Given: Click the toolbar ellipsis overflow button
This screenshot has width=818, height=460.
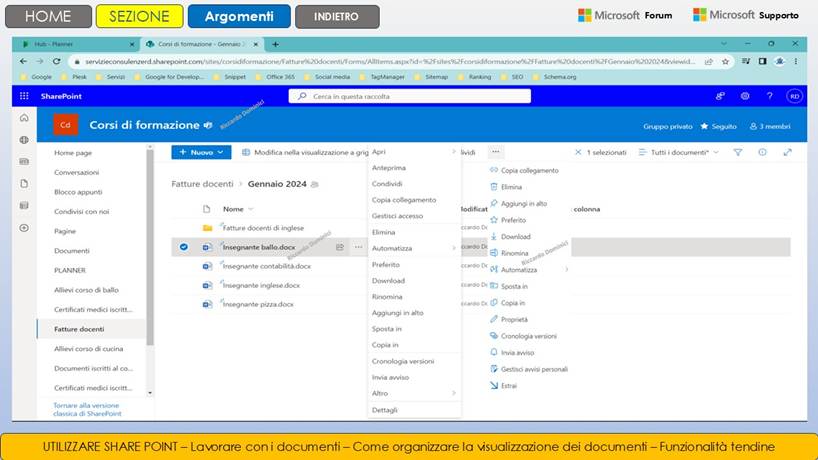Looking at the screenshot, I should [496, 152].
